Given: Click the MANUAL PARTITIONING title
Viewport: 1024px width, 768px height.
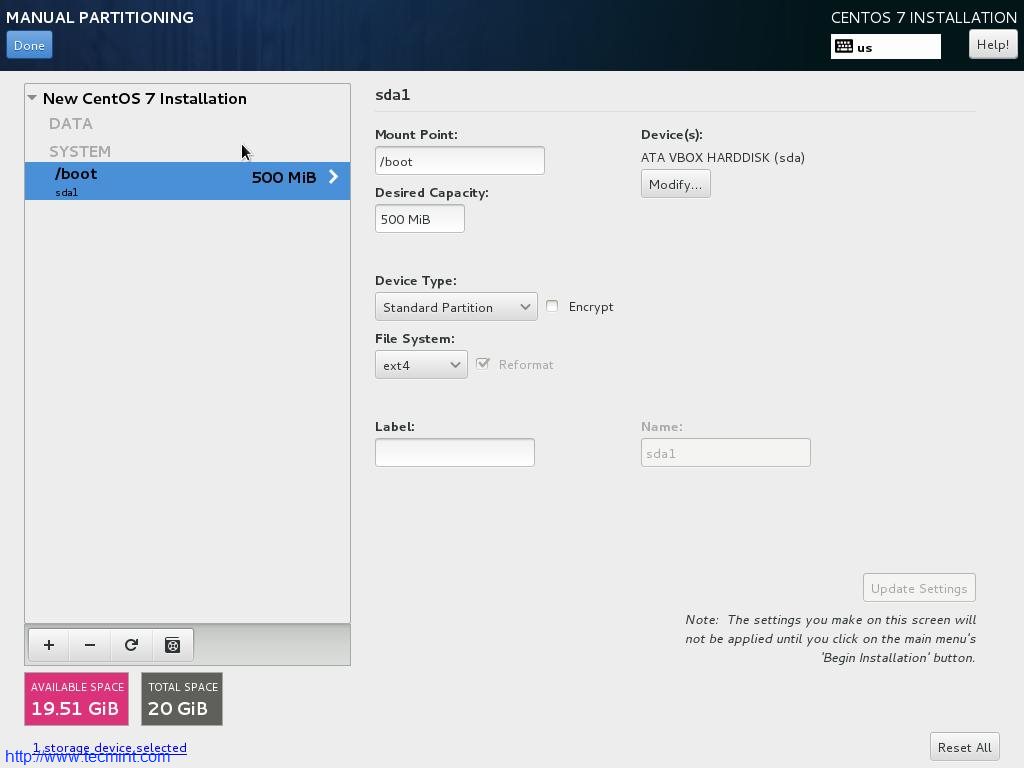Looking at the screenshot, I should [x=100, y=18].
